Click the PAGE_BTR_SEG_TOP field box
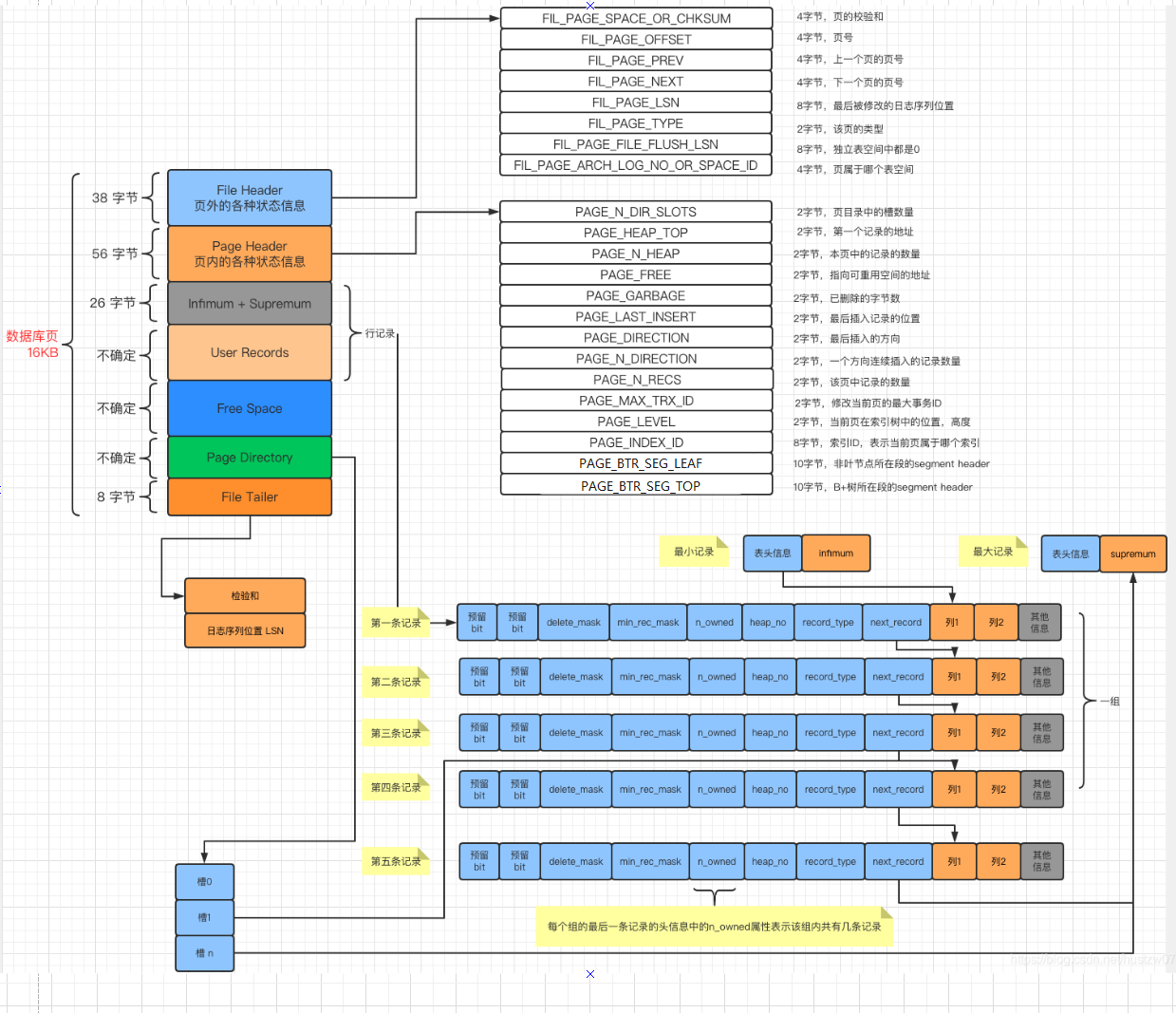1176x1013 pixels. 636,485
